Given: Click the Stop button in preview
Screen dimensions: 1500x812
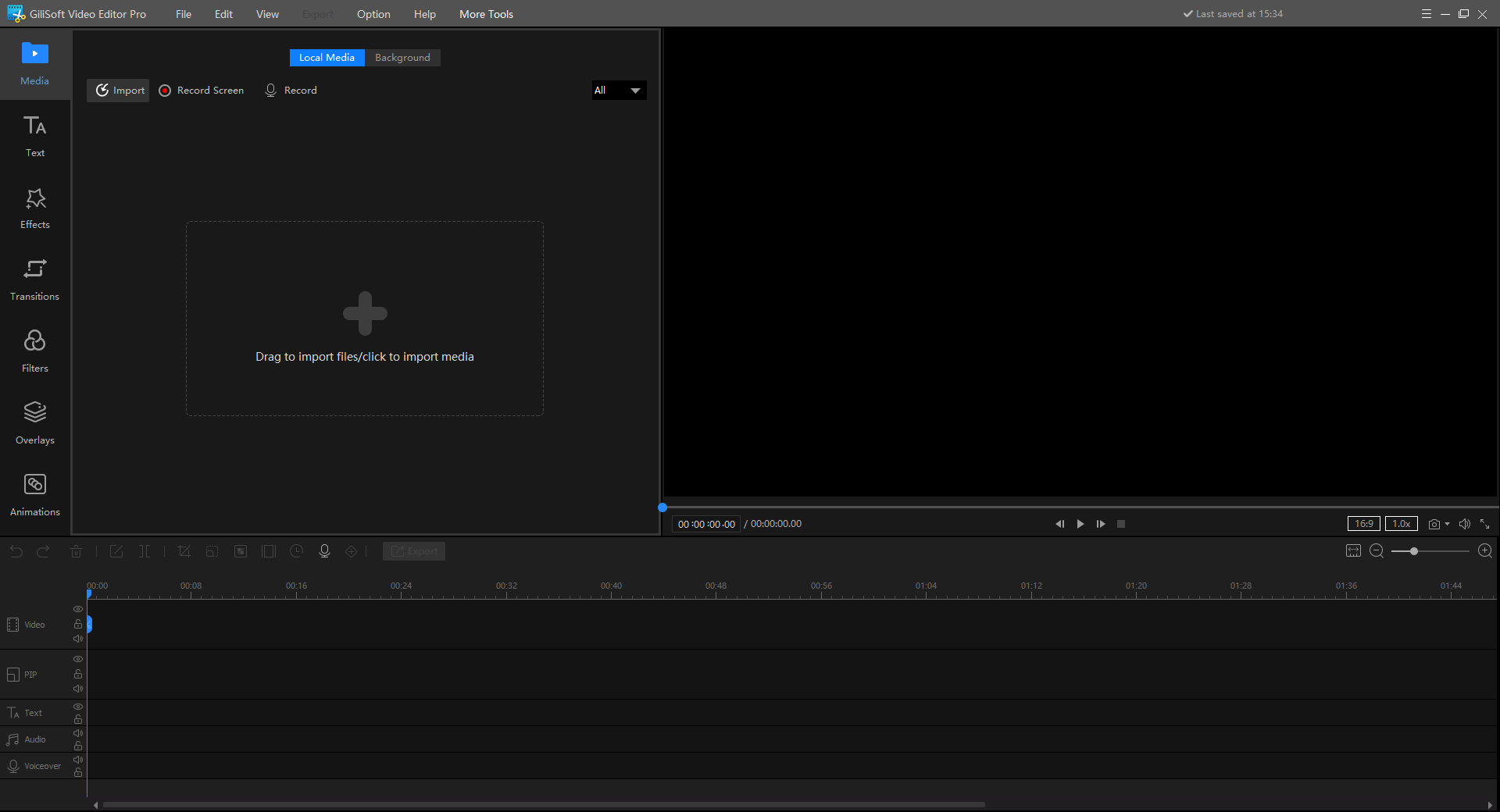Looking at the screenshot, I should pyautogui.click(x=1121, y=524).
